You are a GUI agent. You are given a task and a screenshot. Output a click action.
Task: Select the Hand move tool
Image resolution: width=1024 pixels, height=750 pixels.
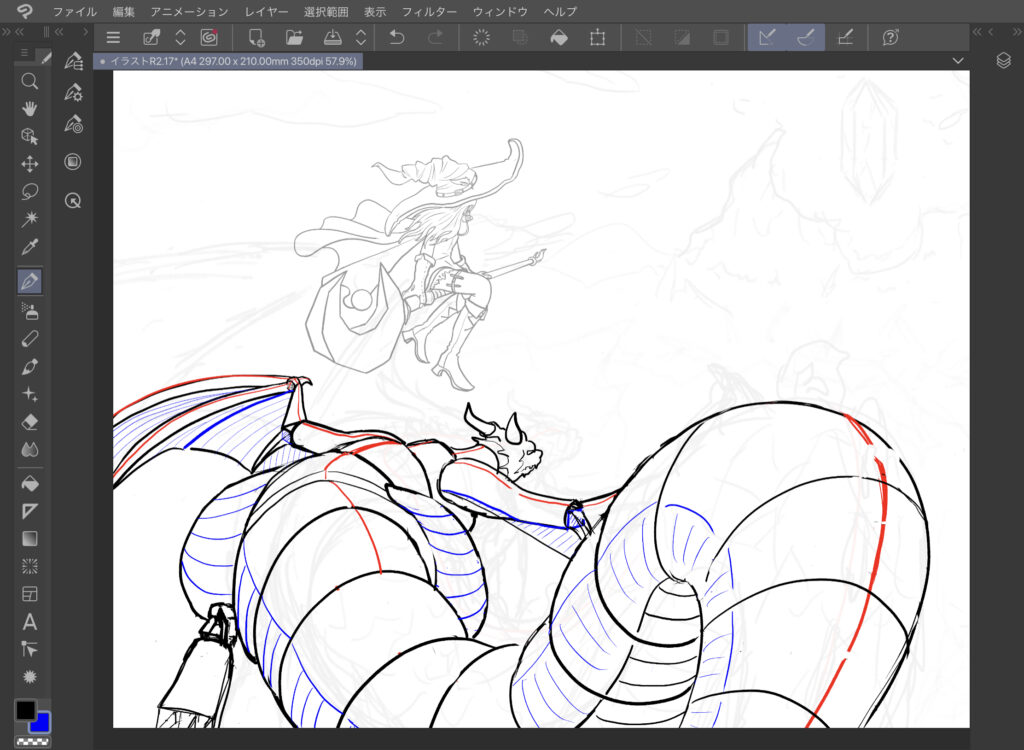tap(30, 109)
